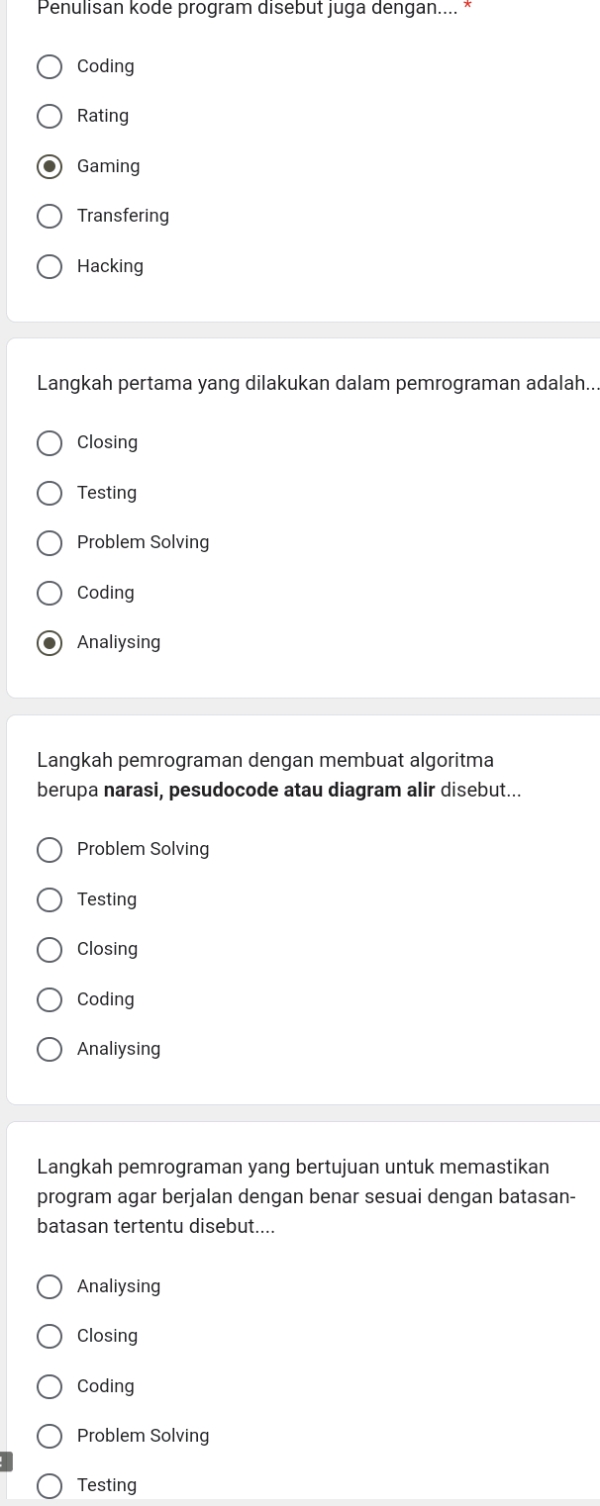Choose Analiysing in the third question
600x1506 pixels.
click(x=49, y=1048)
